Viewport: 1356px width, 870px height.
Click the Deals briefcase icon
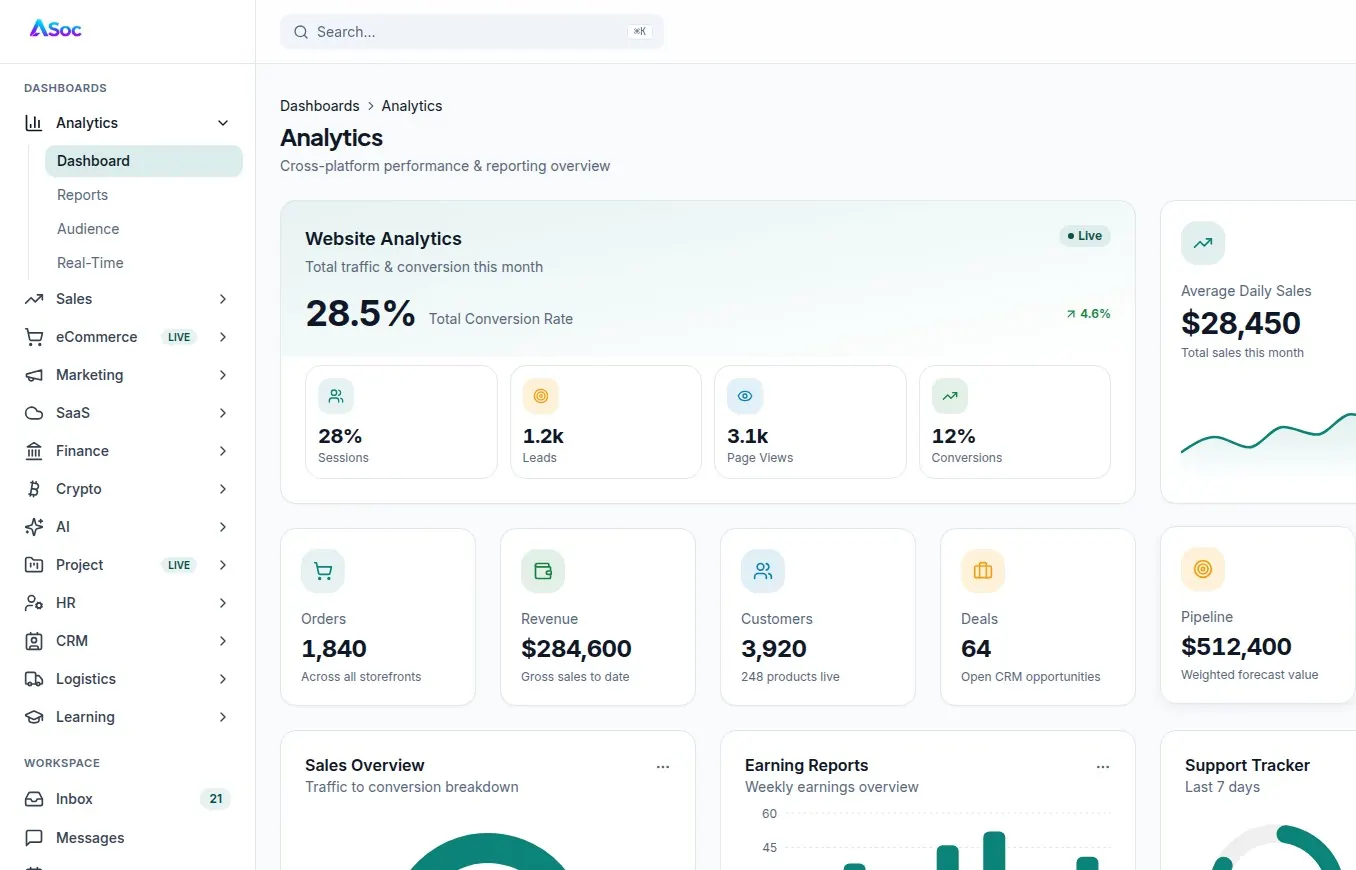pos(983,571)
